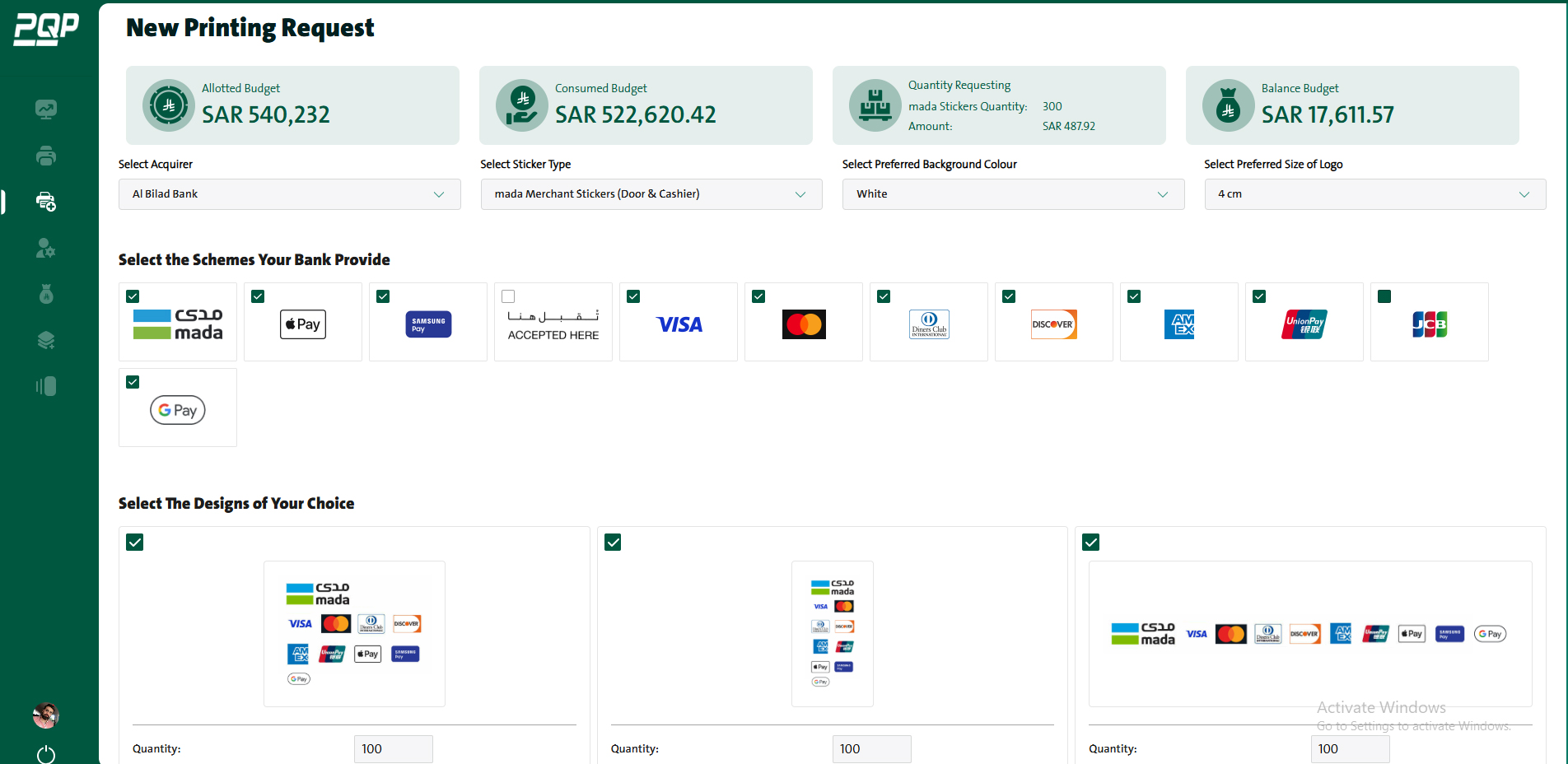Enable the Accepted Here scheme checkbox
The height and width of the screenshot is (764, 1568).
(508, 296)
